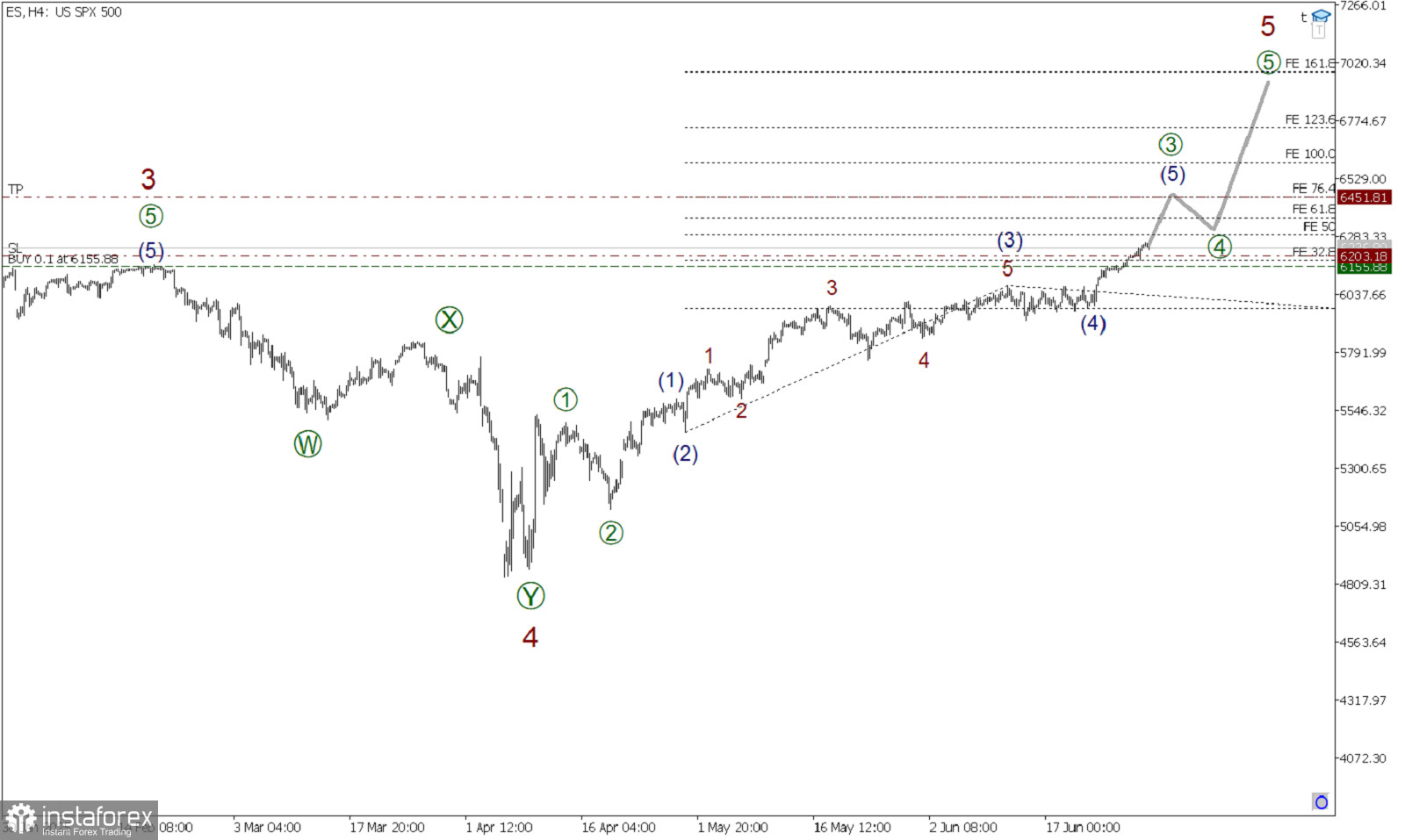
Task: Select the blue (4) wave label
Action: click(1093, 323)
